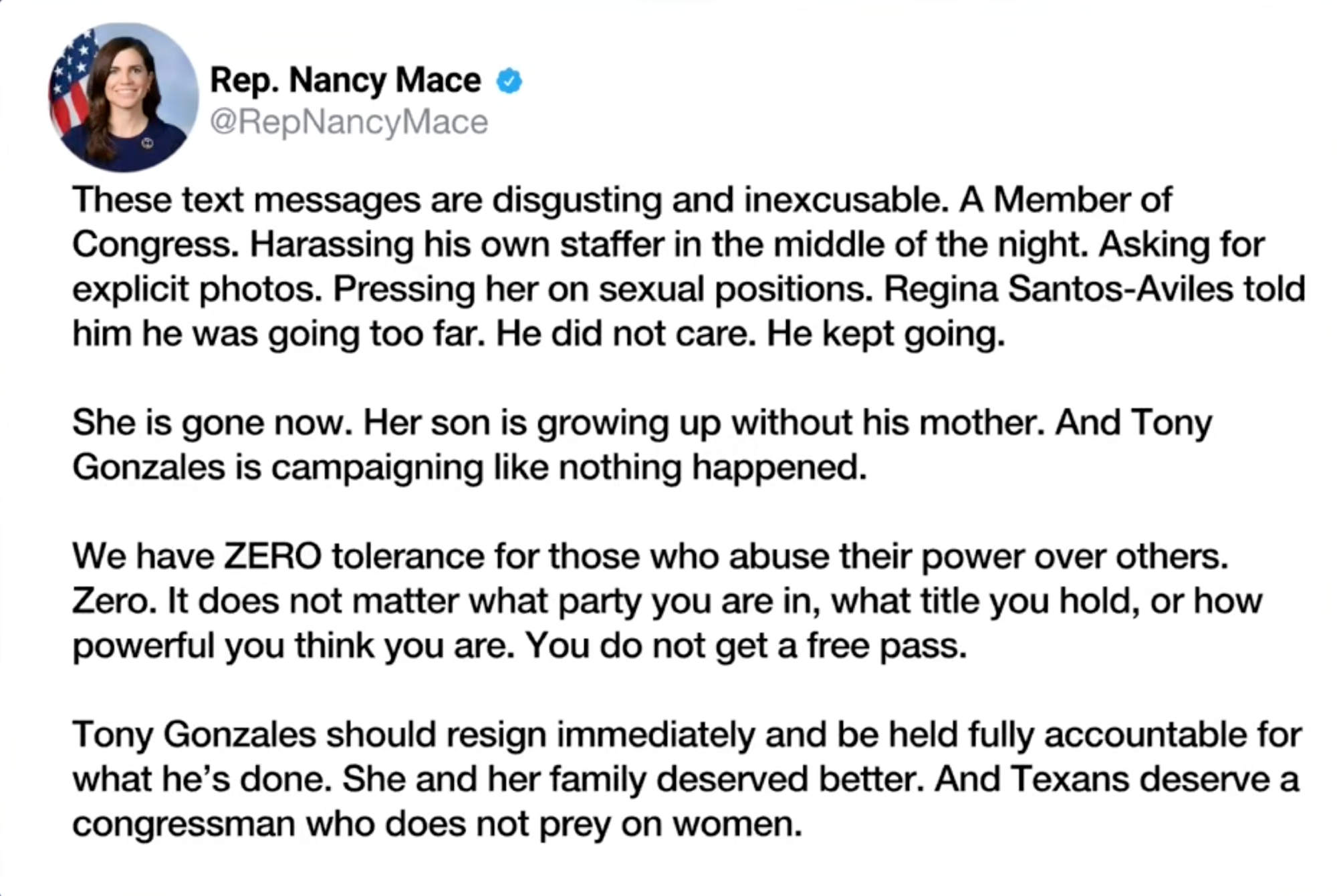This screenshot has height=896, width=1337.
Task: Select the phrase "campaigning like nothing happened"
Action: (x=568, y=467)
